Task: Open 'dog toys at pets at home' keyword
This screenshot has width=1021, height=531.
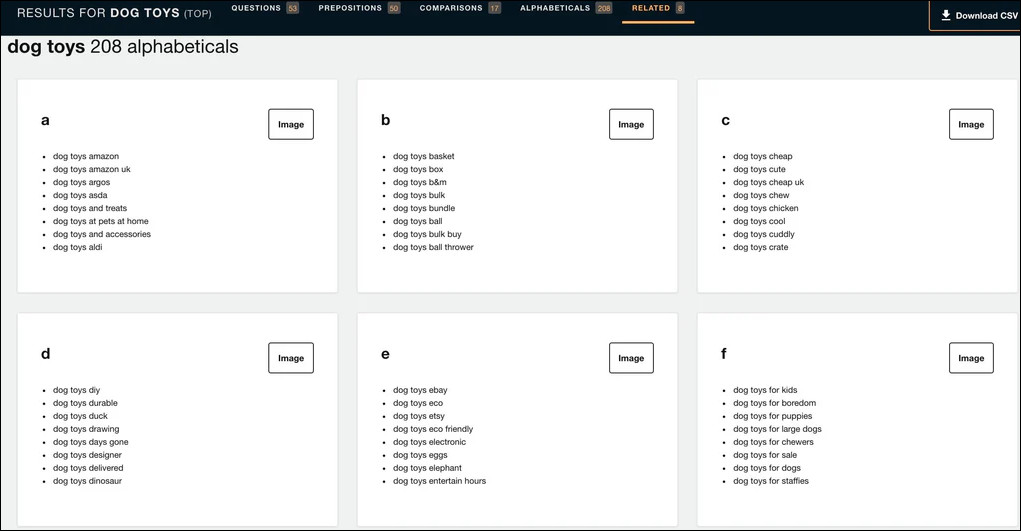Action: click(x=100, y=221)
